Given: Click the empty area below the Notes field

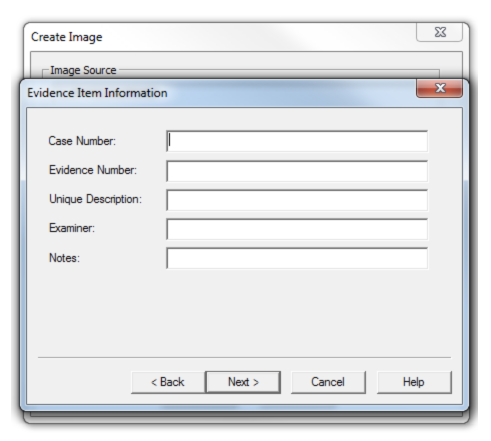Looking at the screenshot, I should tap(244, 312).
